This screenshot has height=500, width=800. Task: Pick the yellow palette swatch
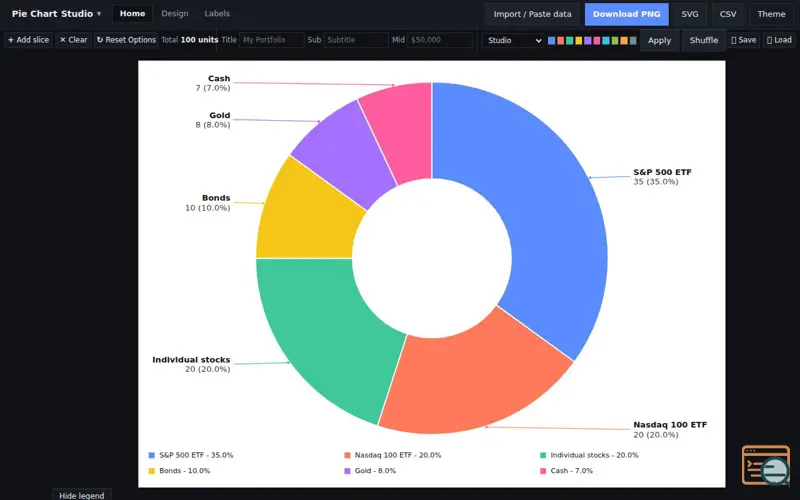579,40
